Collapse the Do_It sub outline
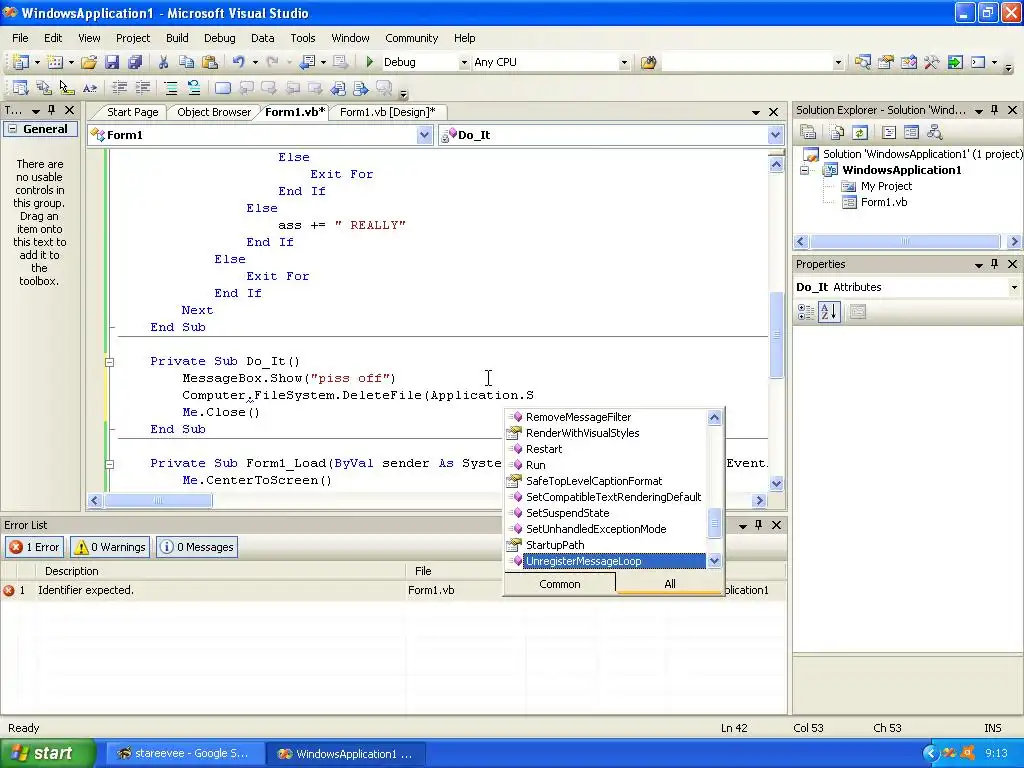1024x768 pixels. tap(110, 362)
